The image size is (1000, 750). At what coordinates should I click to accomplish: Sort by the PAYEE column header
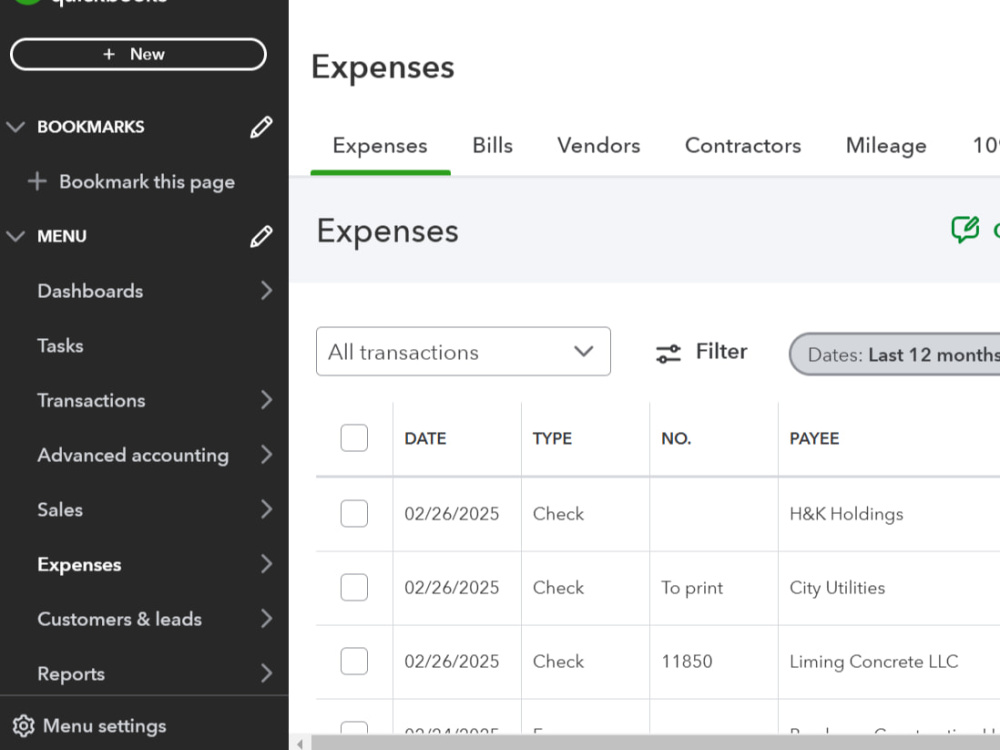coord(814,438)
